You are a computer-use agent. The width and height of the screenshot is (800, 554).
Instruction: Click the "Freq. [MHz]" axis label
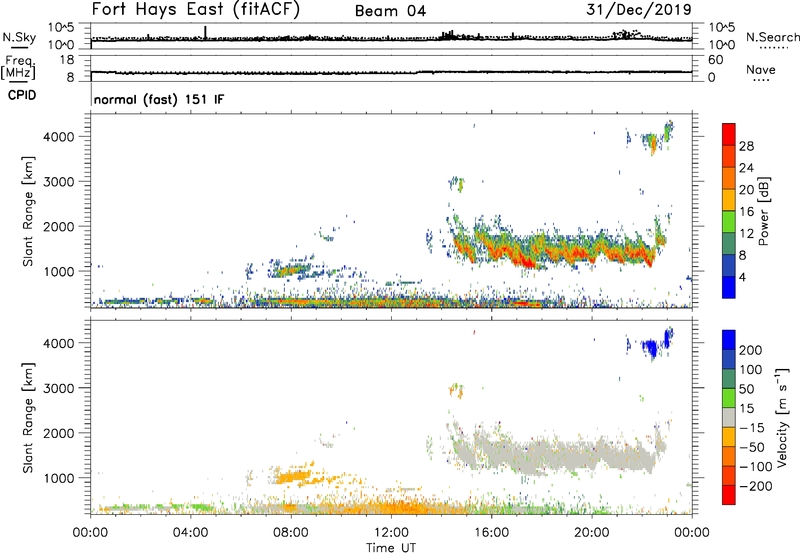[x=18, y=67]
